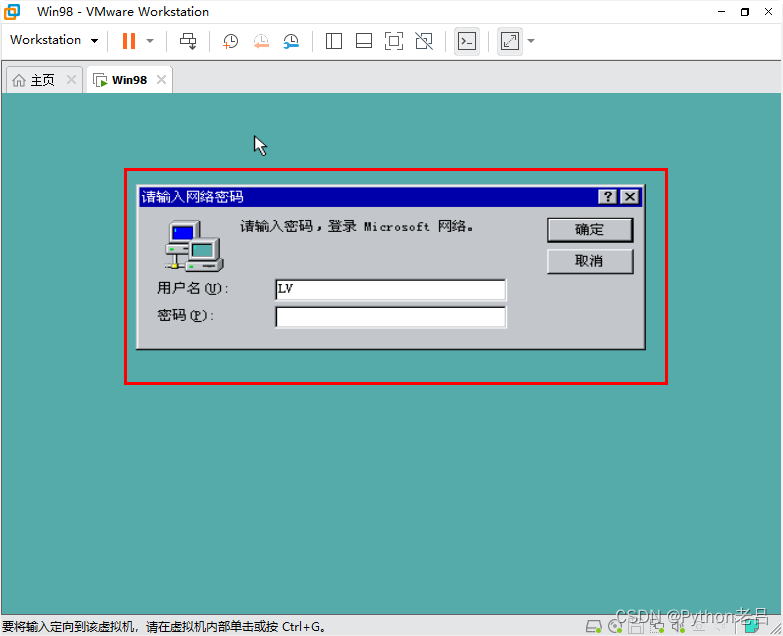
Task: Click the network computers icon in dialog
Action: point(194,246)
